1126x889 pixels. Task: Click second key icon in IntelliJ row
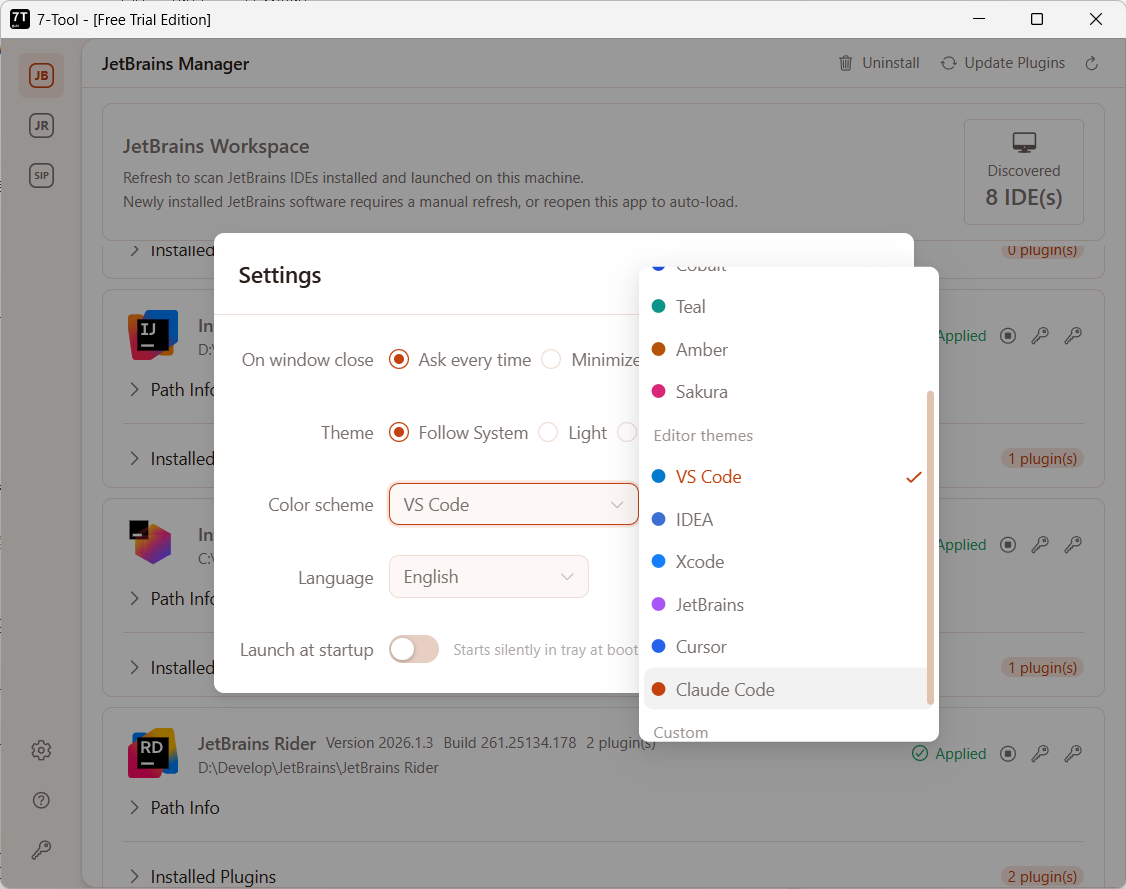pos(1073,335)
